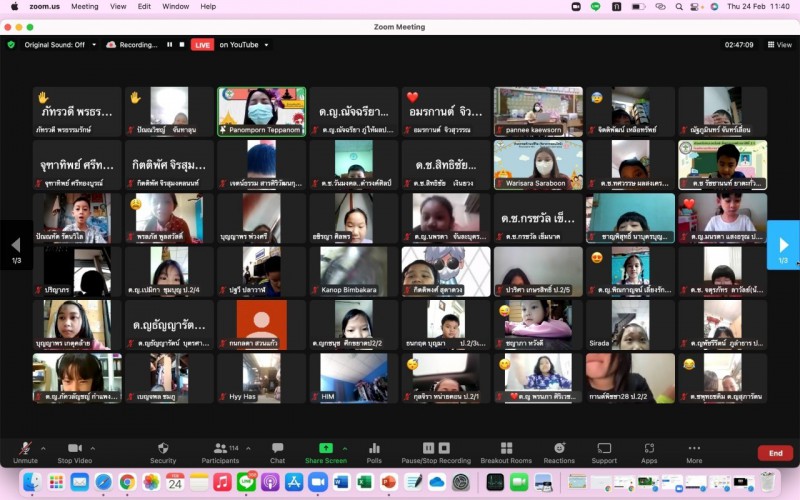Click the battery status icon
This screenshot has height=500, width=800.
point(638,7)
